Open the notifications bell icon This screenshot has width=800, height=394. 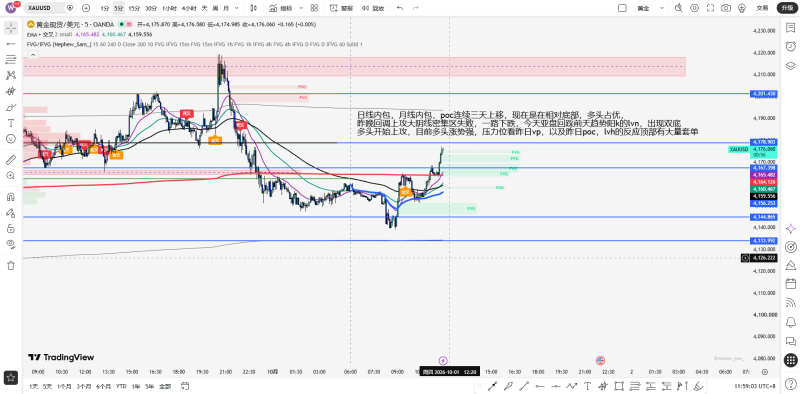tap(791, 322)
